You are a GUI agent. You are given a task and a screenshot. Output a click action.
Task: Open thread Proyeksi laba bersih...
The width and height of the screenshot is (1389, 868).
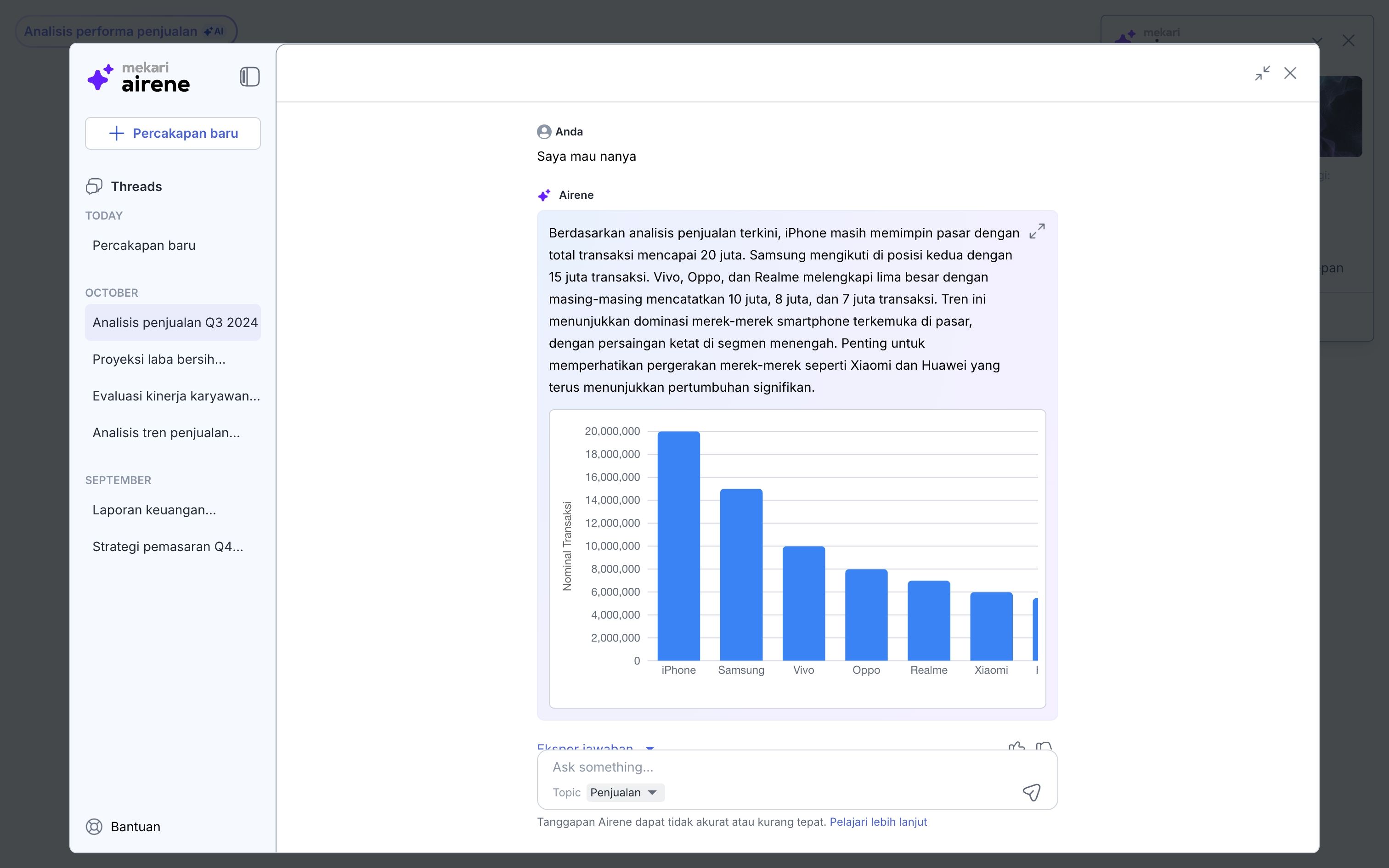click(173, 359)
